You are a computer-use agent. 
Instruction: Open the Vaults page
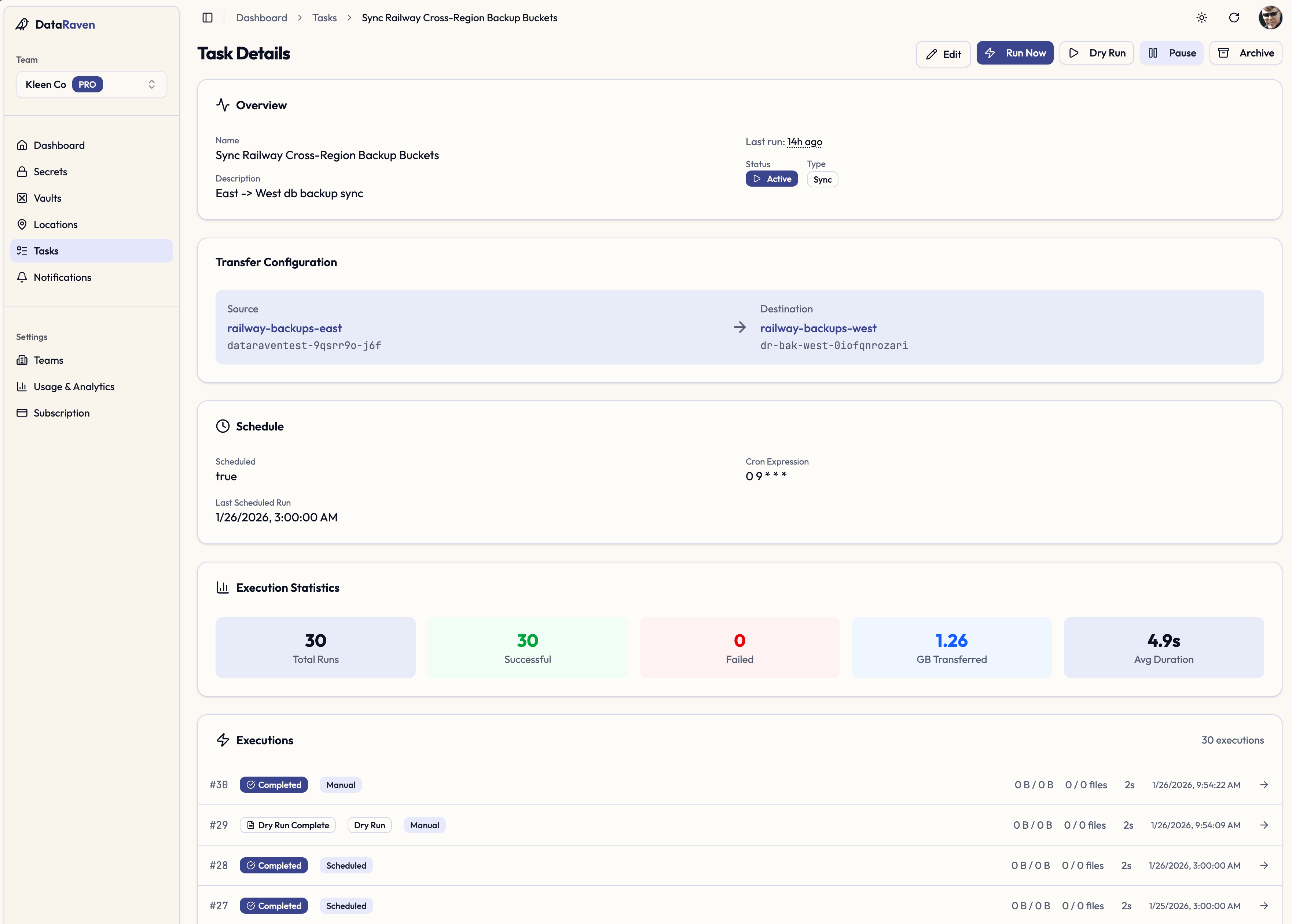coord(48,198)
